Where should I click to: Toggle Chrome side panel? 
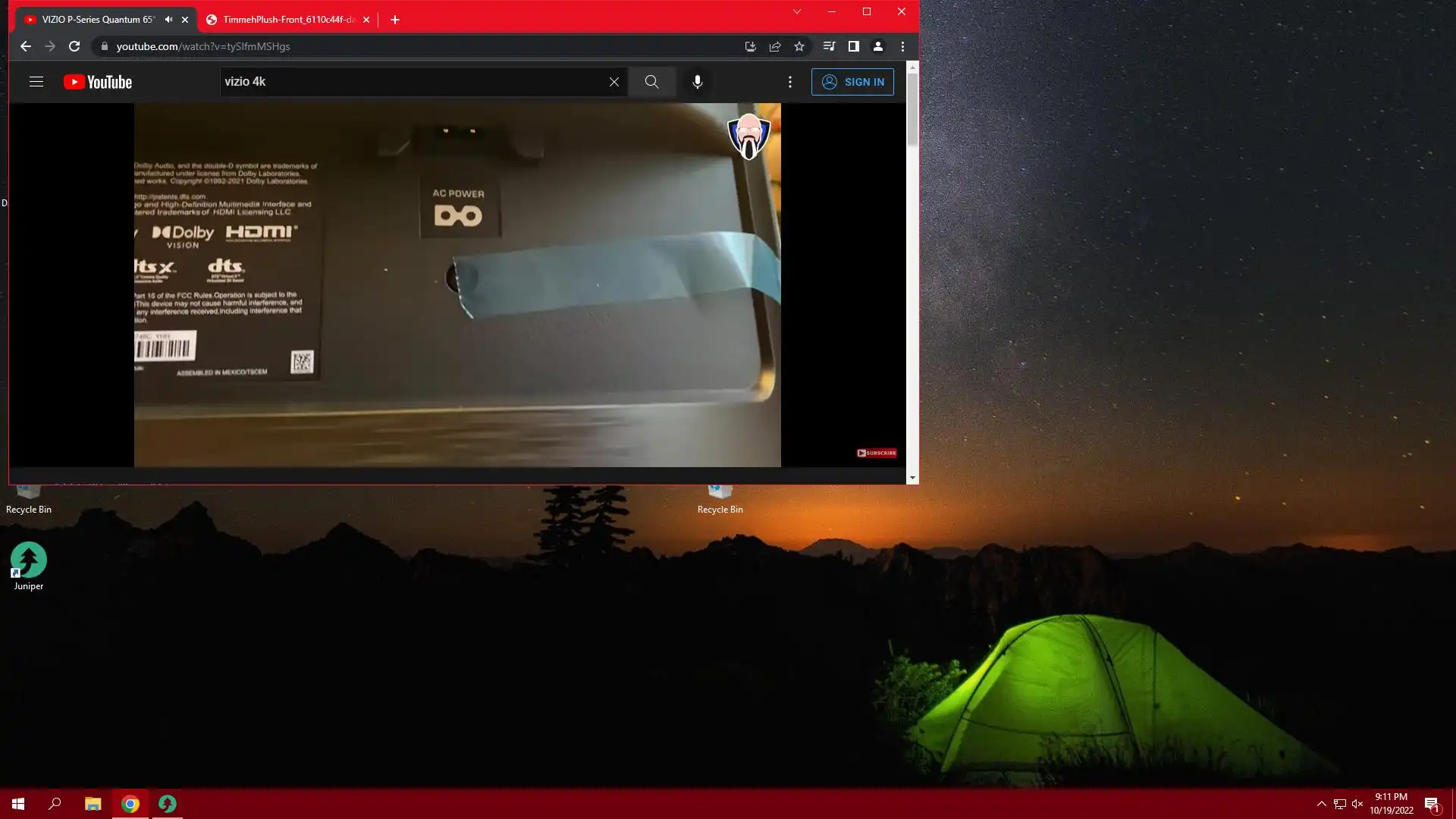(853, 46)
